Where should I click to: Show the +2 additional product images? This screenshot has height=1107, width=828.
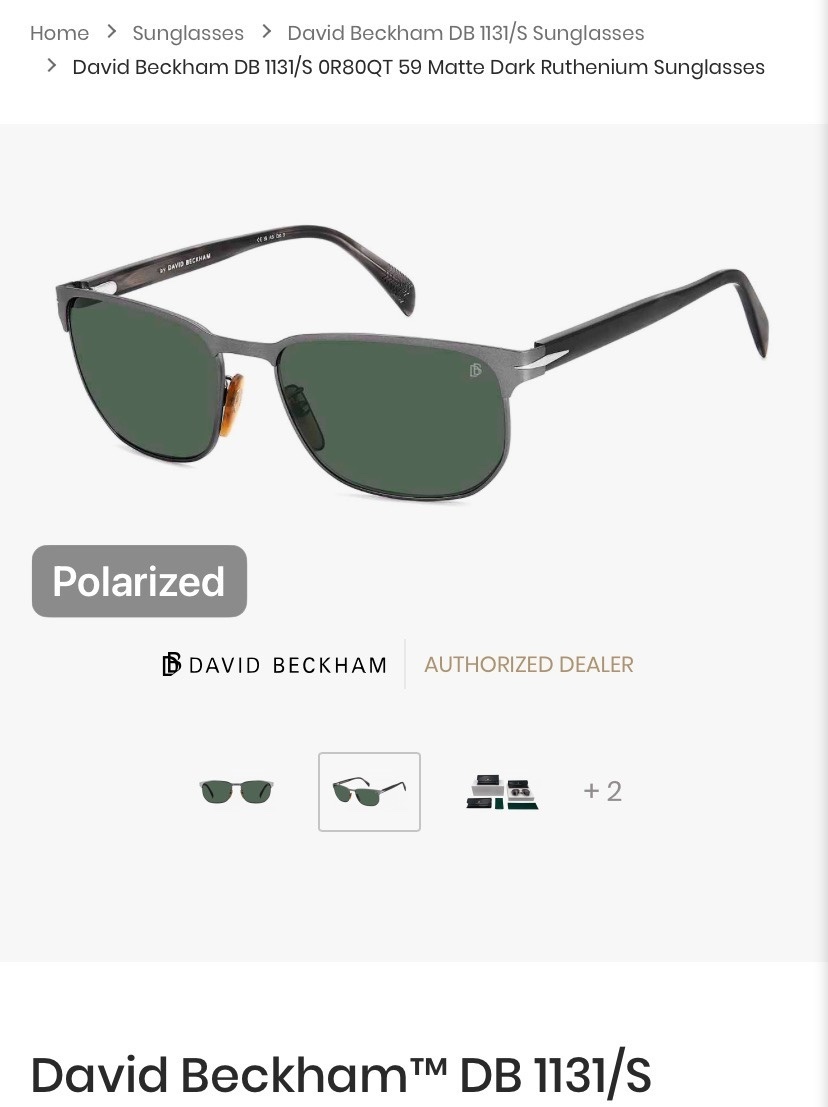[x=602, y=791]
